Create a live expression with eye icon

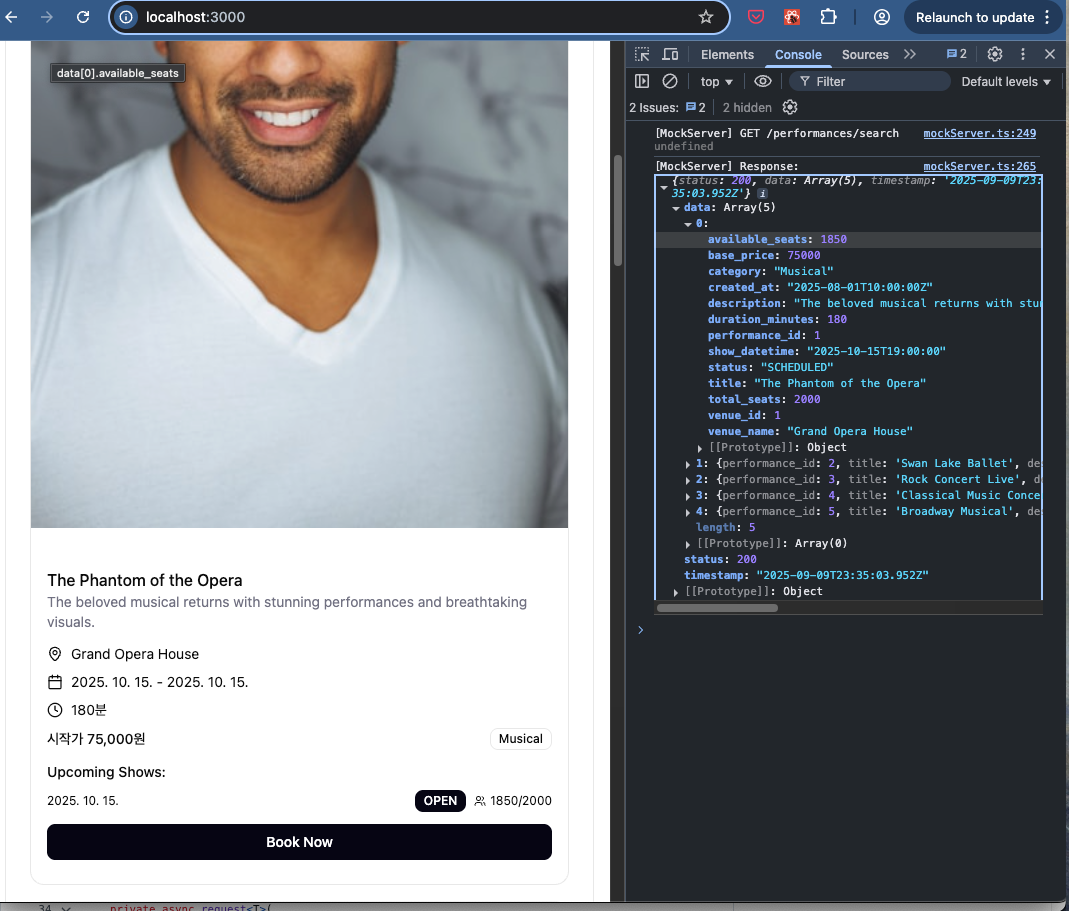[763, 81]
